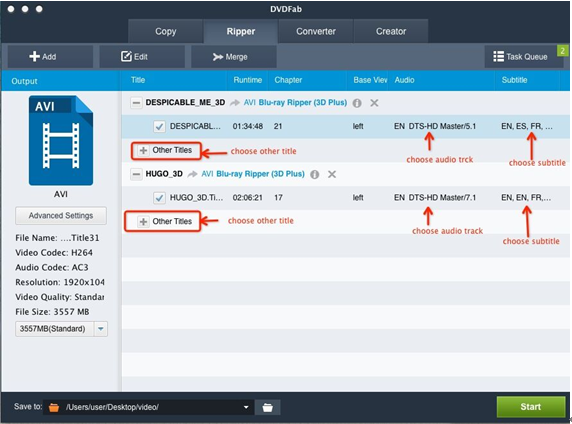Click the arrow icon beside HUGO_3D
Viewport: 572px width, 424px height.
click(192, 174)
